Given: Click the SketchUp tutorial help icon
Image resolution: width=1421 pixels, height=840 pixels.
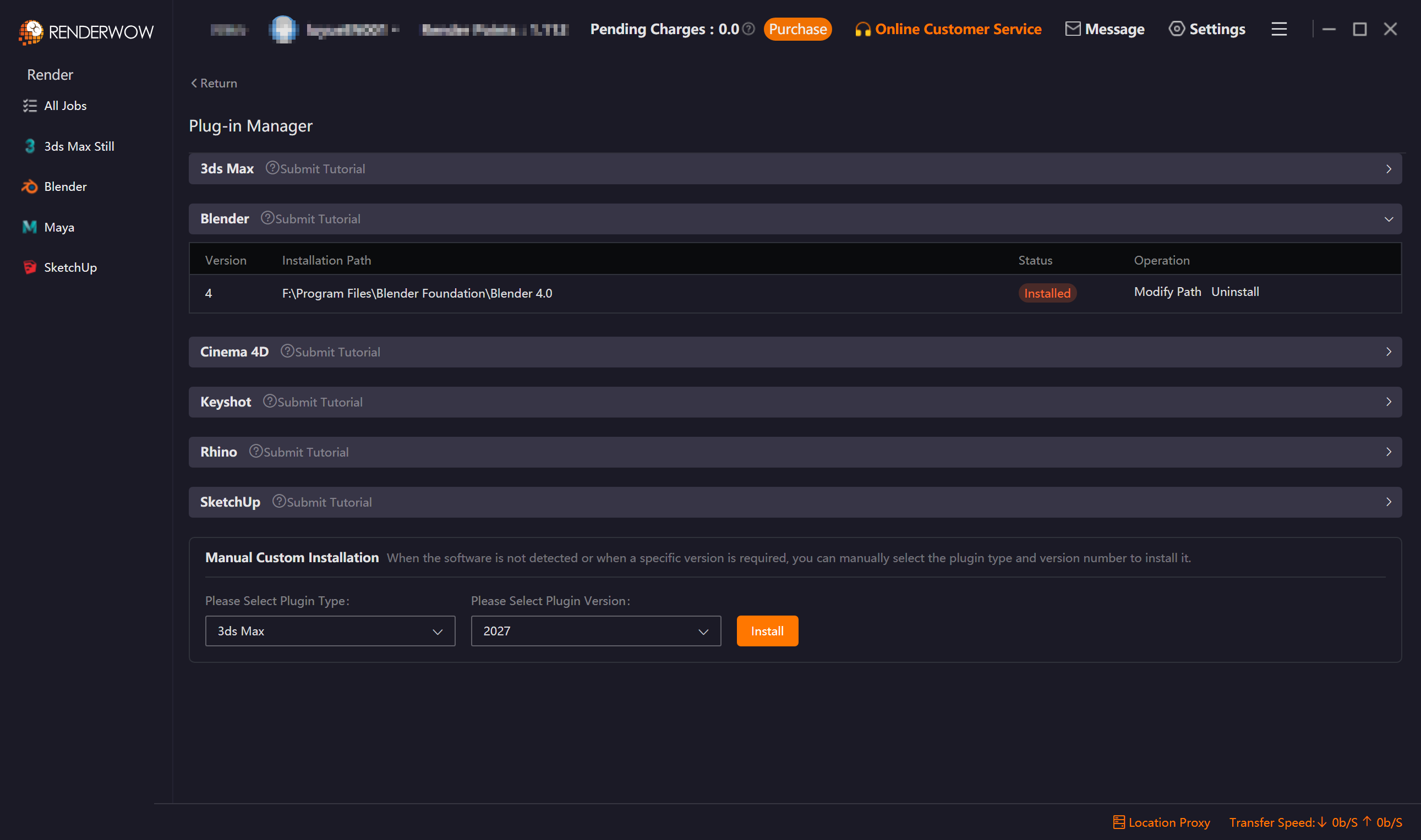Looking at the screenshot, I should [x=279, y=501].
